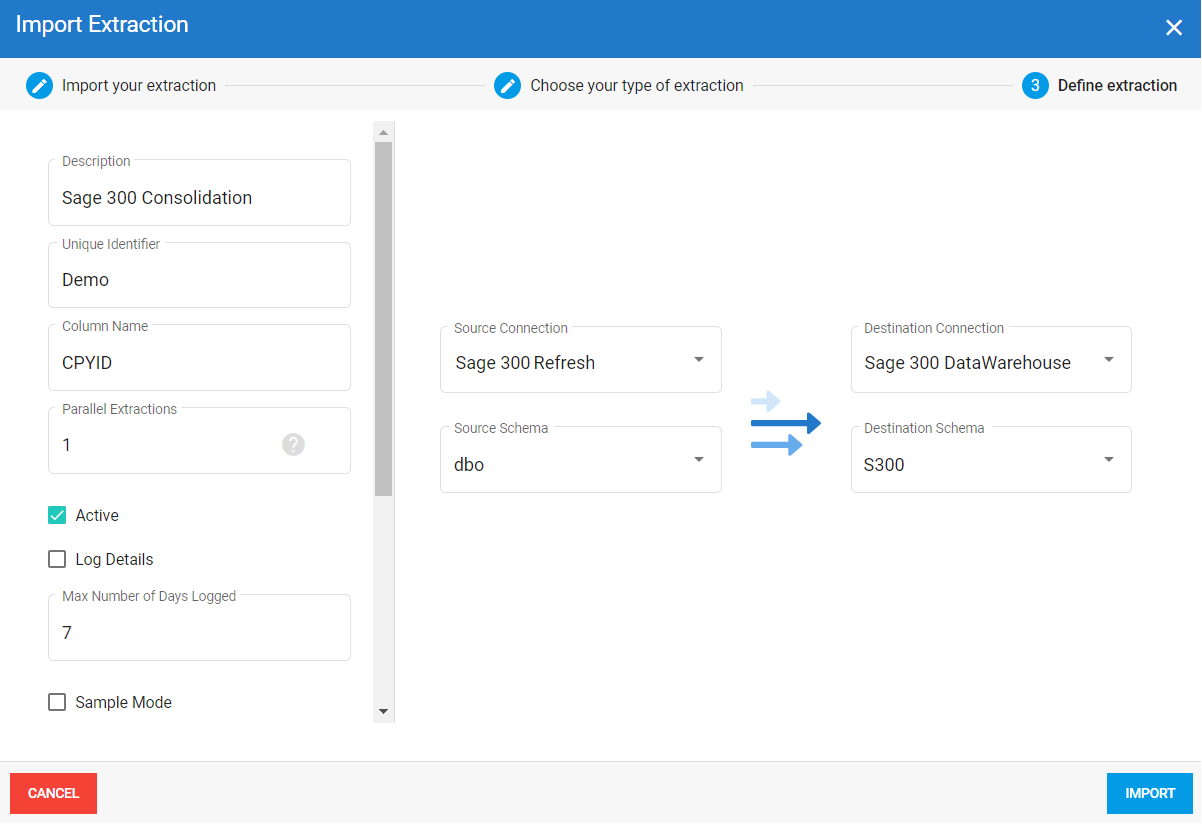Go to Choose your type of extraction step
Image resolution: width=1202 pixels, height=824 pixels.
[x=636, y=86]
